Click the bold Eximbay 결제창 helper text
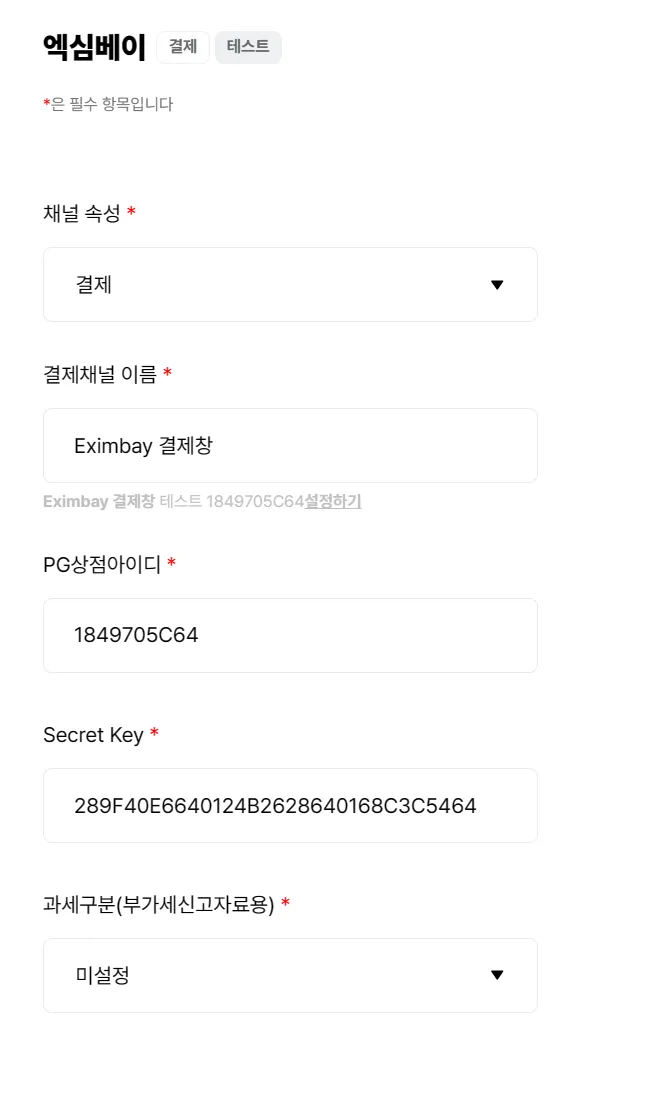The width and height of the screenshot is (657, 1098). (98, 502)
